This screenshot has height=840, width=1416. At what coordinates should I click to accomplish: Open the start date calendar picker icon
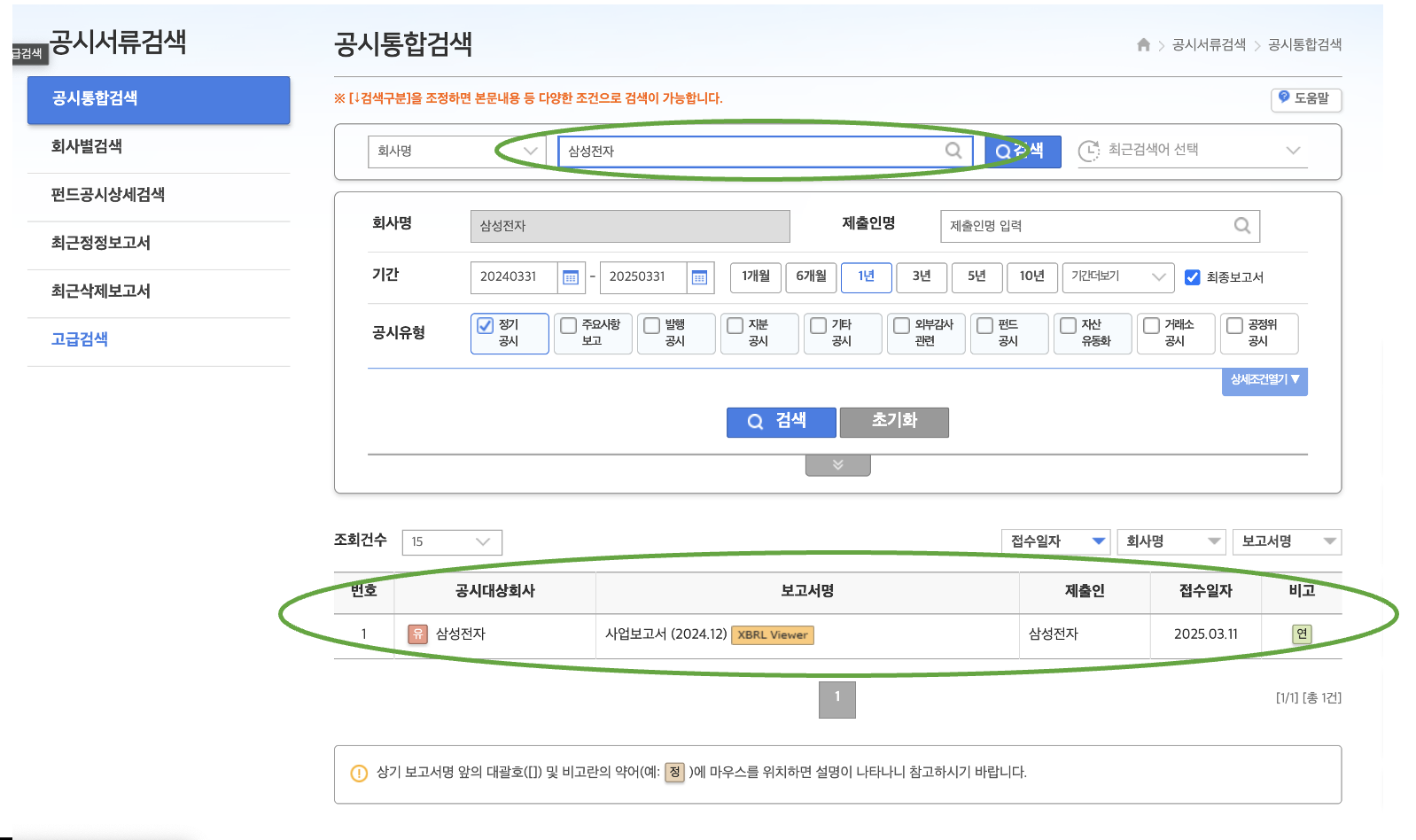[x=571, y=277]
